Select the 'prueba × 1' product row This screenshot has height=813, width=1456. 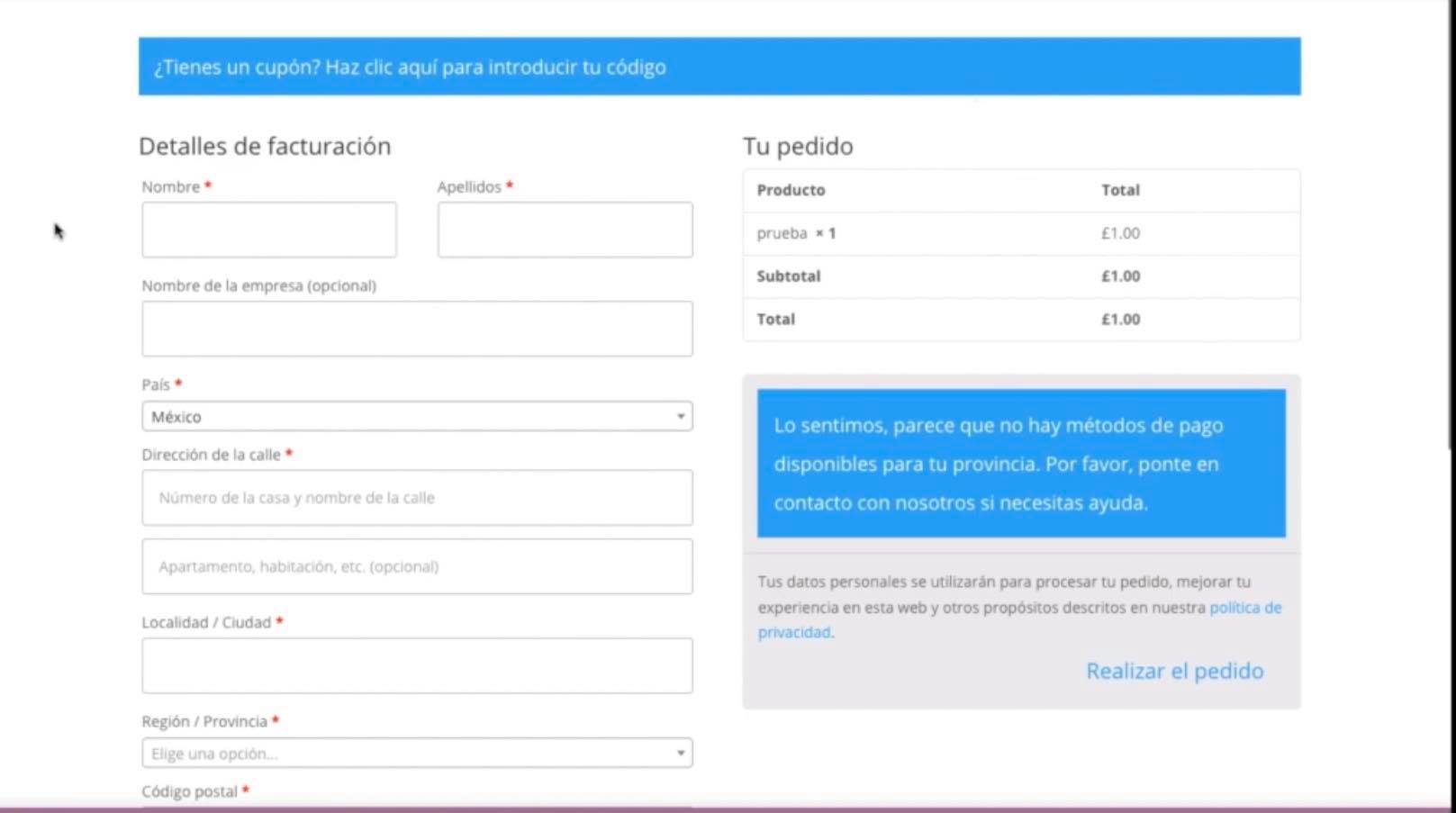click(x=1021, y=233)
